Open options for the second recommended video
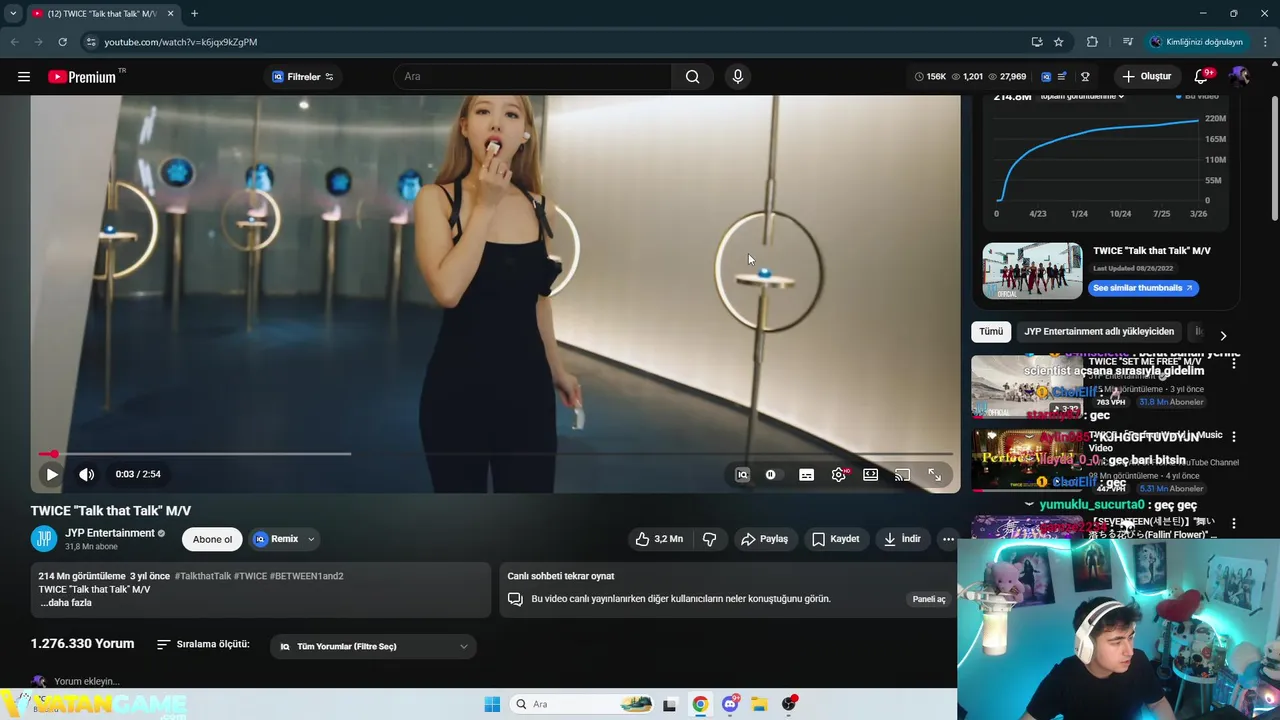The image size is (1280, 720). [x=1234, y=437]
